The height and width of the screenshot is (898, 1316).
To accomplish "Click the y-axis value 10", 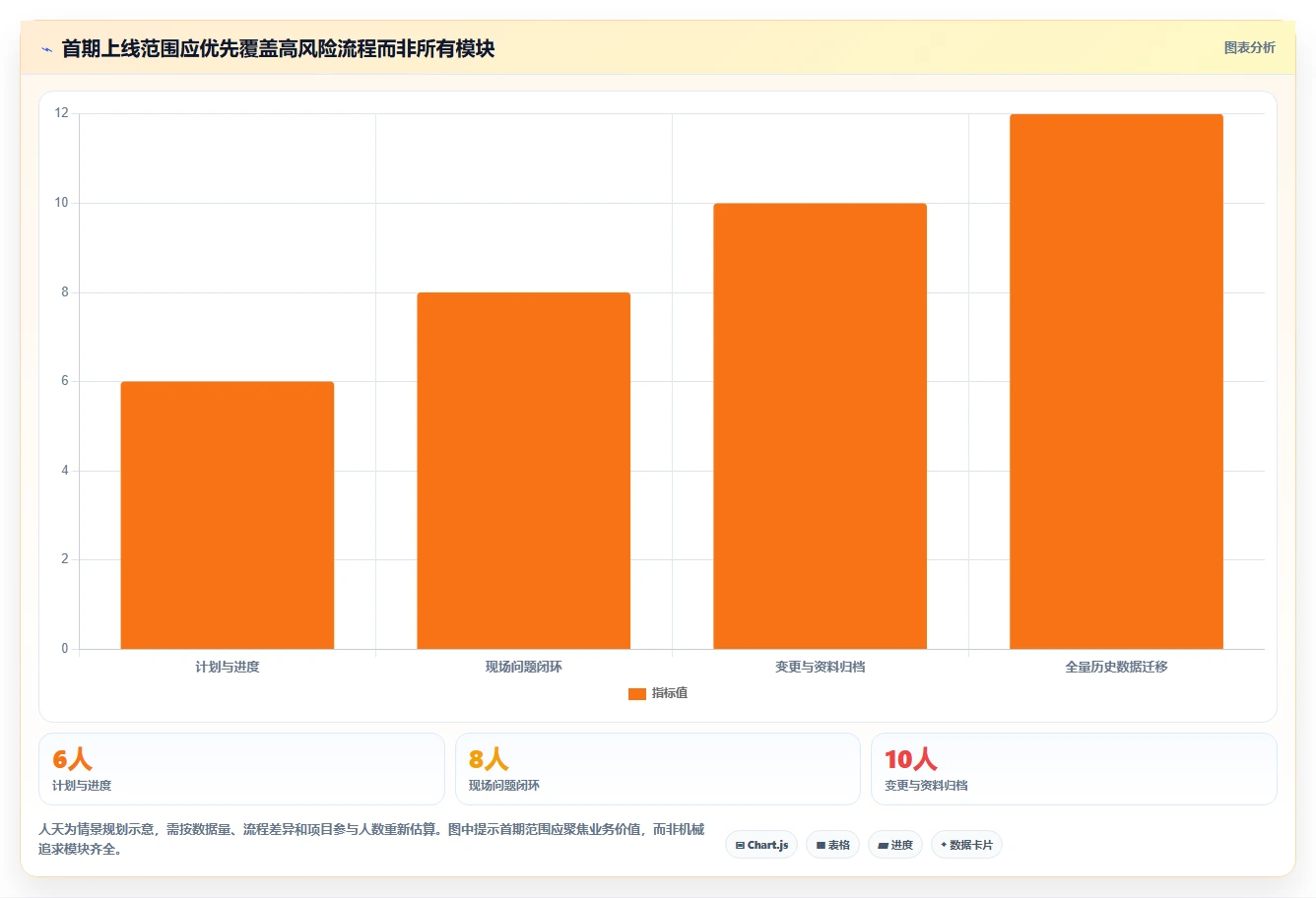I will pos(62,203).
